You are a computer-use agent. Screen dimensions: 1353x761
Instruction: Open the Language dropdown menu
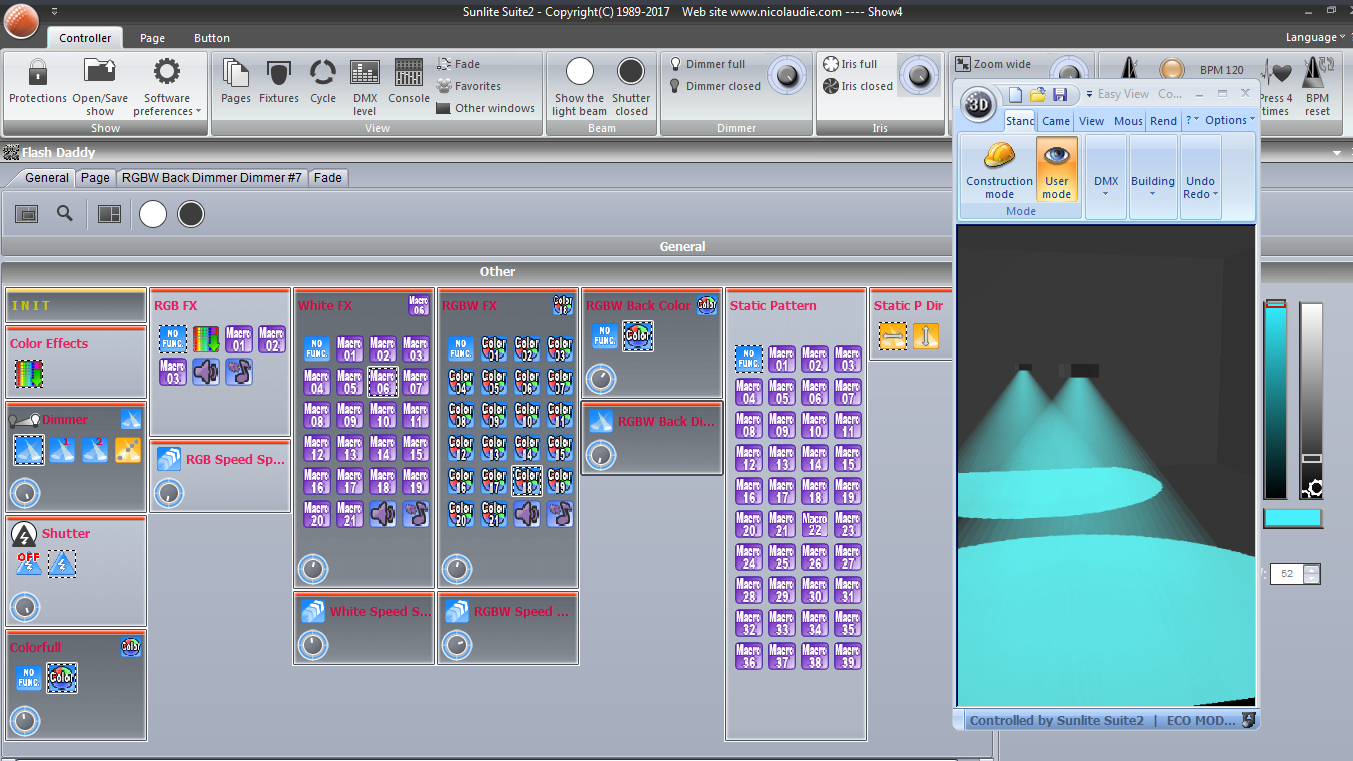[x=1314, y=37]
